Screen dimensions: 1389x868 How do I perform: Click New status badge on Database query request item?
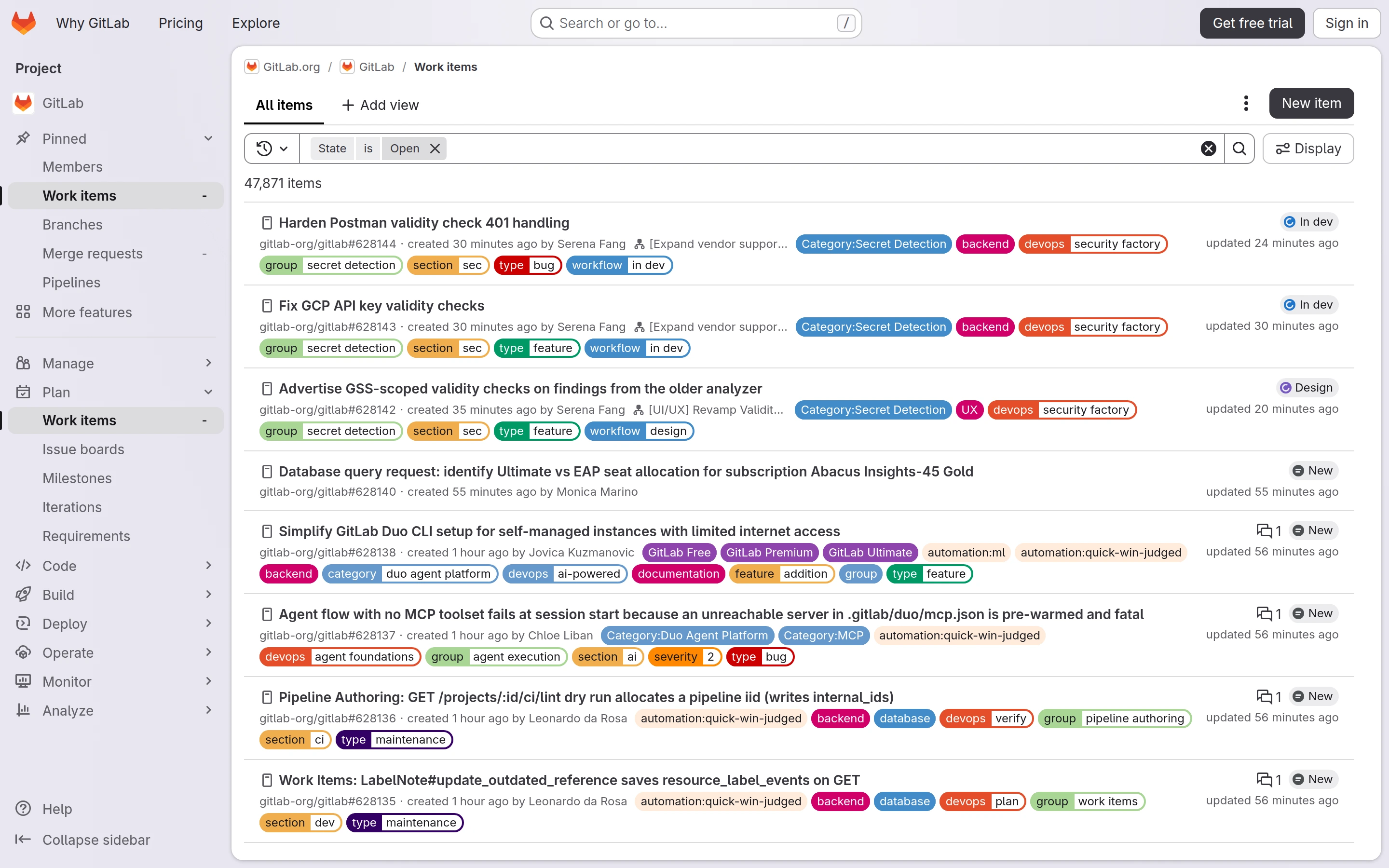click(1313, 471)
